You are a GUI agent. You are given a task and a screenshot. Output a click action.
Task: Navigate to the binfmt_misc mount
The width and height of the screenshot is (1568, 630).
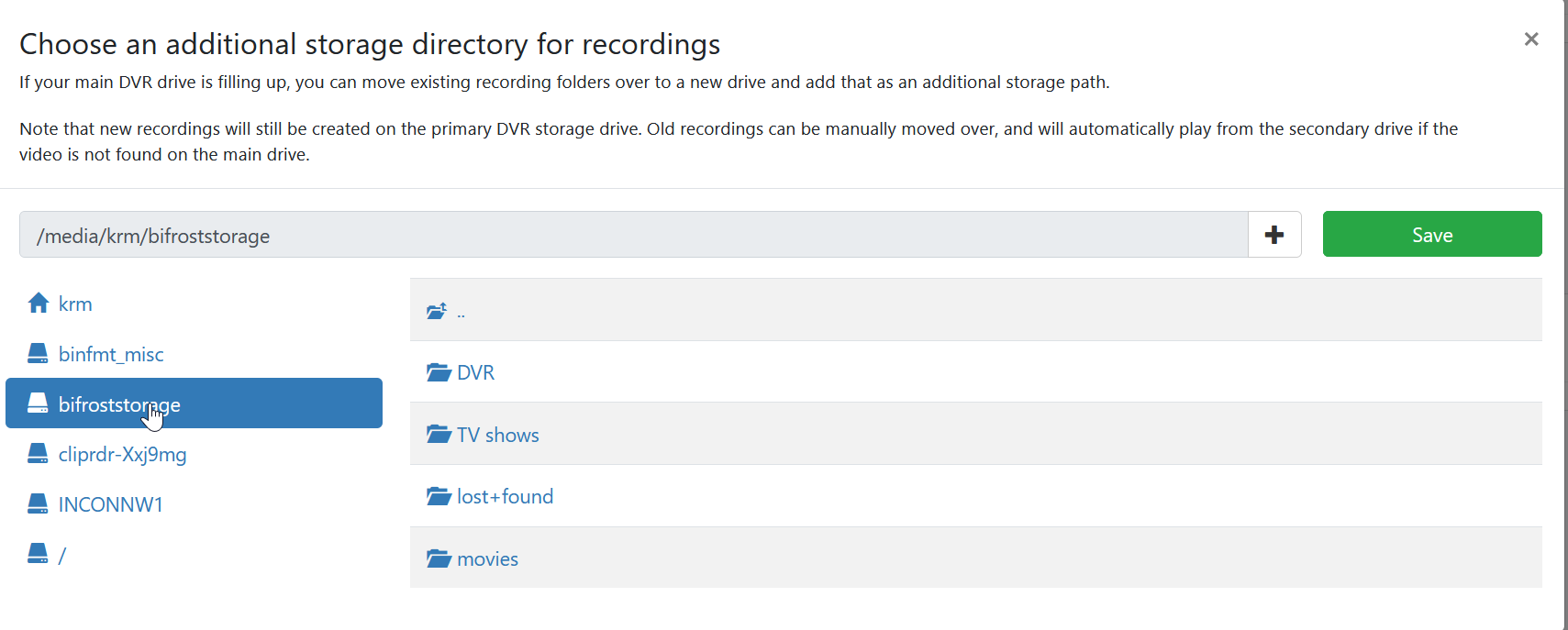point(111,355)
